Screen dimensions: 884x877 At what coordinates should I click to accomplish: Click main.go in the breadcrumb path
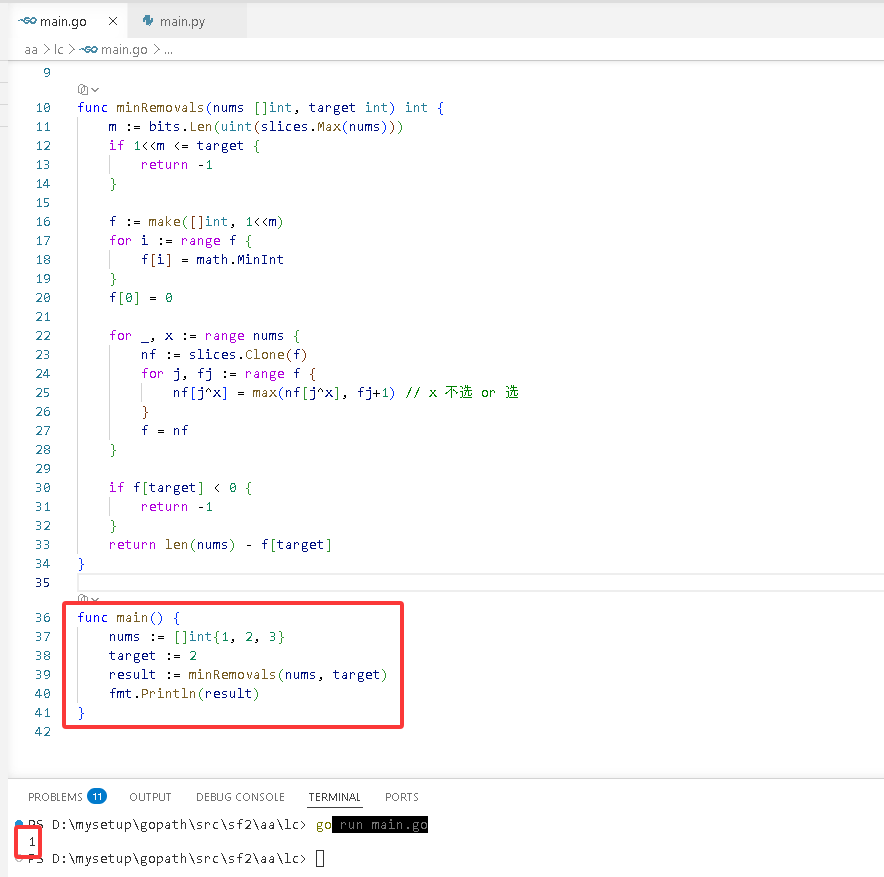coord(123,50)
